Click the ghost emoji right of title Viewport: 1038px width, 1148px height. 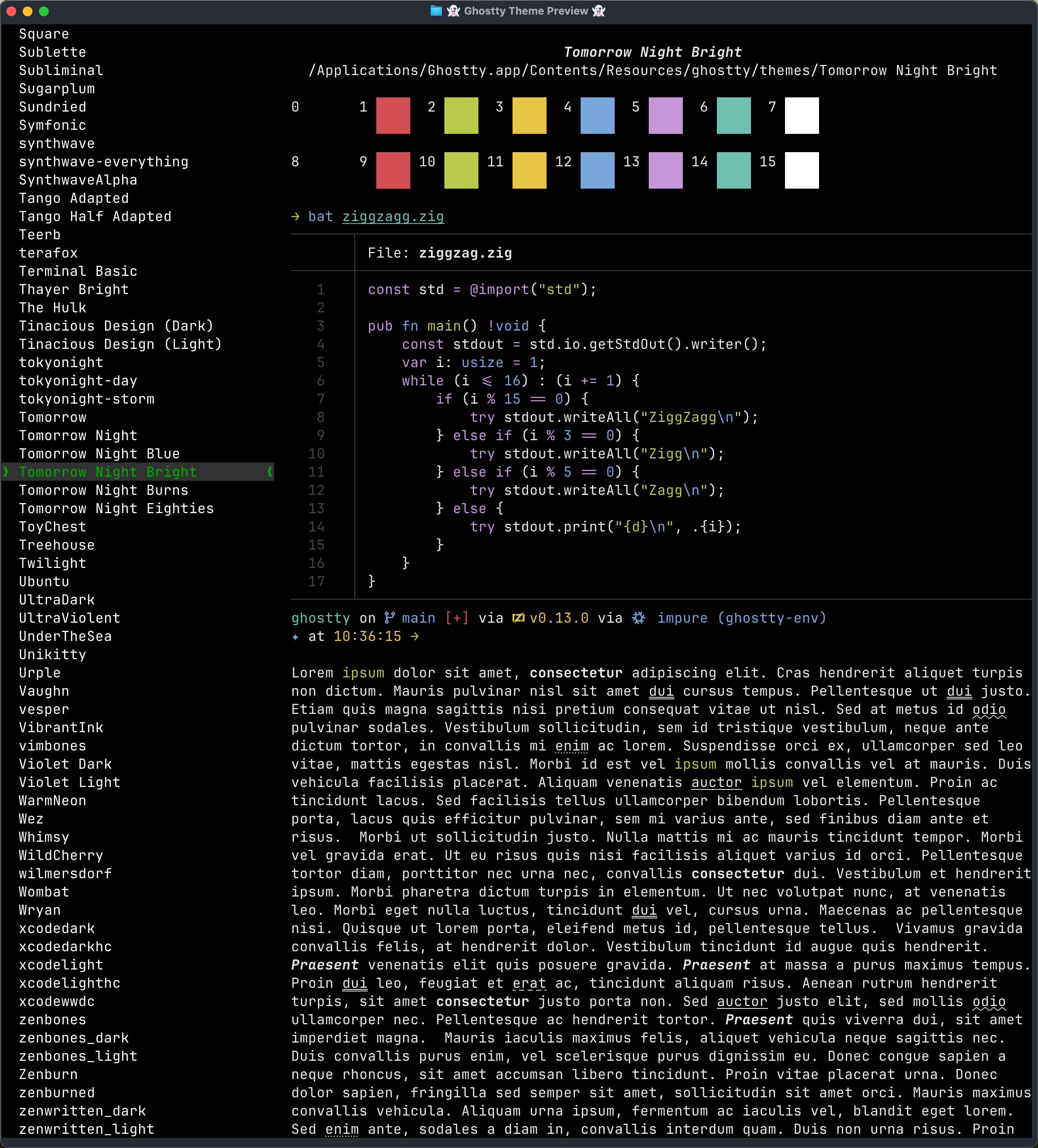598,11
